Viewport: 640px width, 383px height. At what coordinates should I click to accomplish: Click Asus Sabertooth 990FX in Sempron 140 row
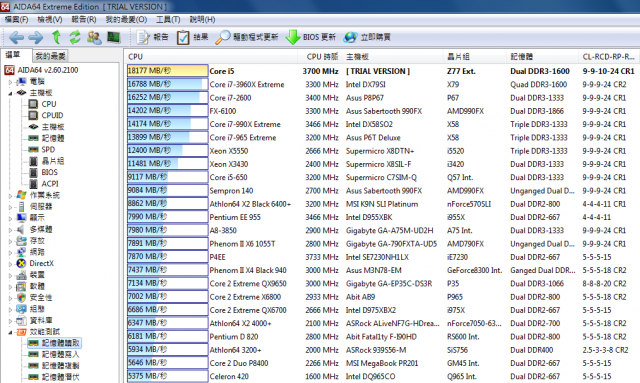[x=384, y=191]
